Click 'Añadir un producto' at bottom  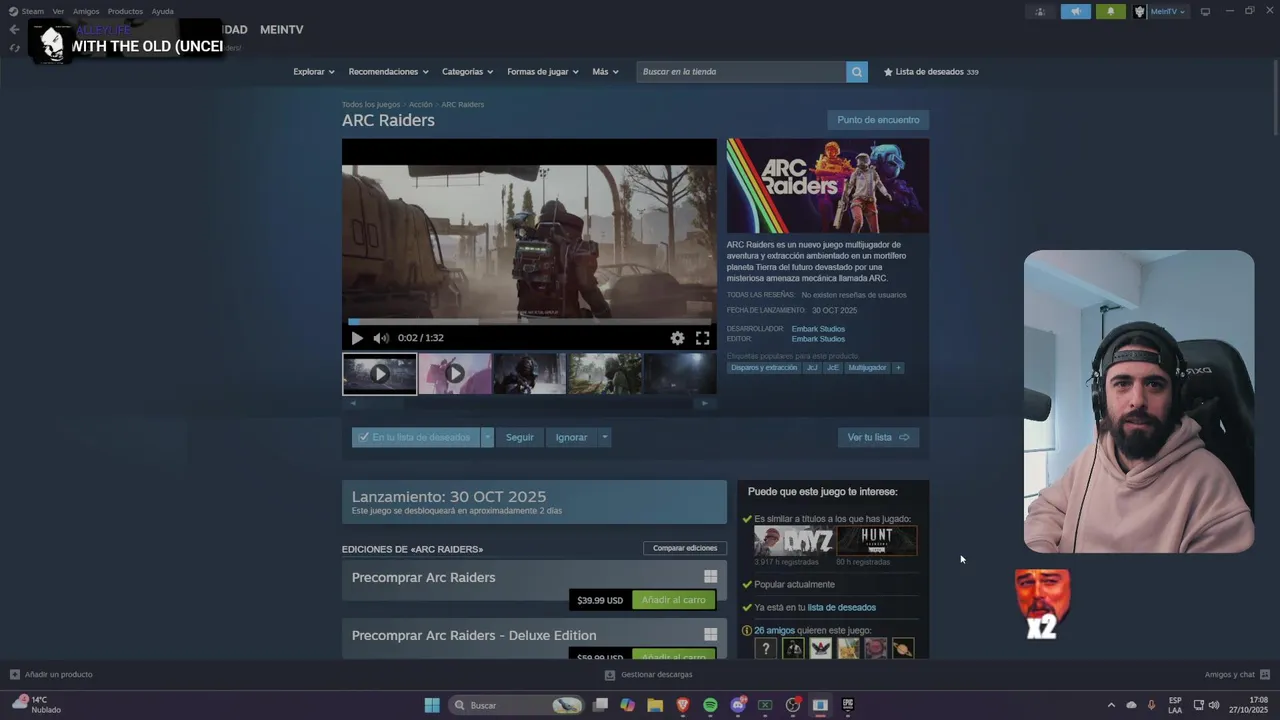click(x=51, y=674)
